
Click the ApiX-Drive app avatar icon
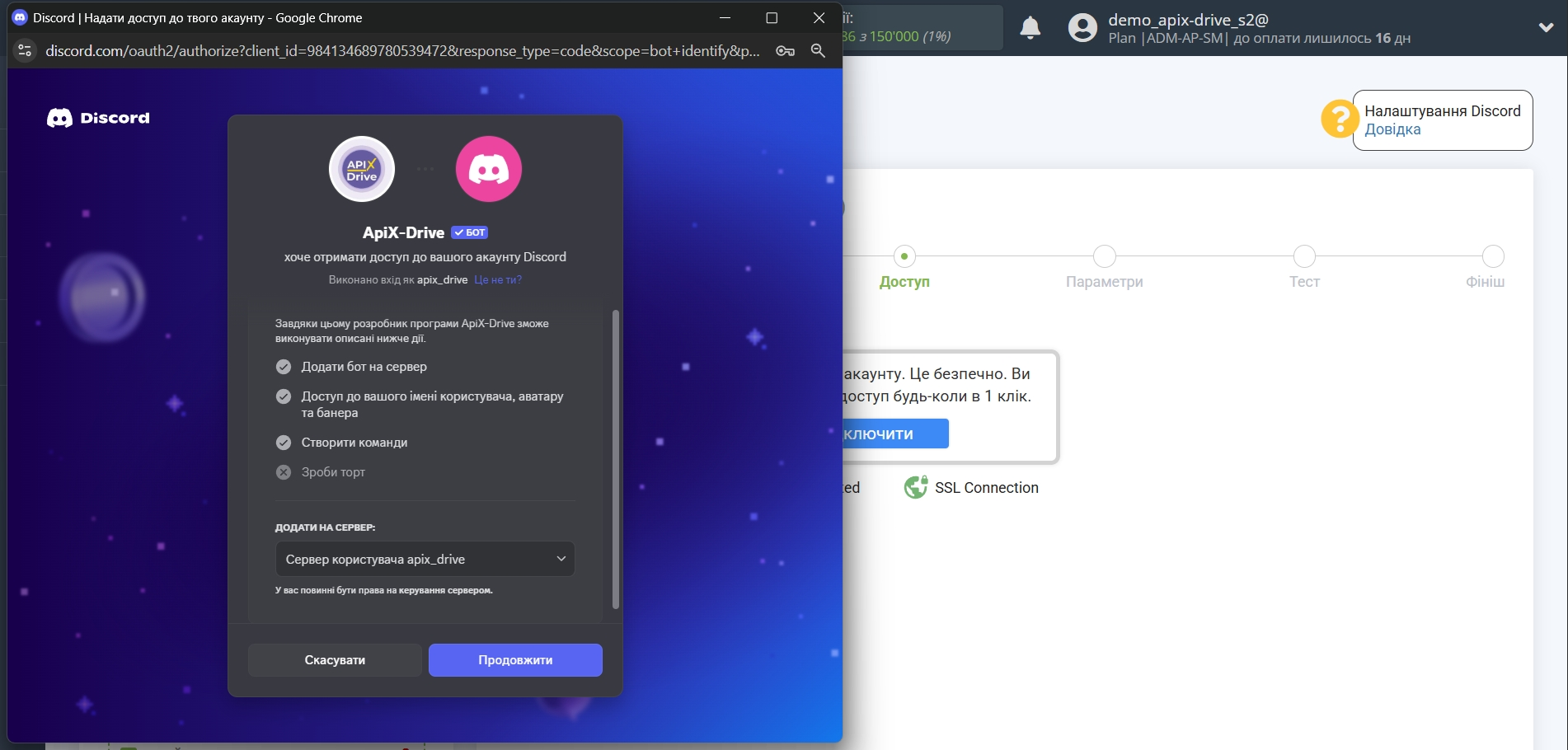tap(362, 169)
